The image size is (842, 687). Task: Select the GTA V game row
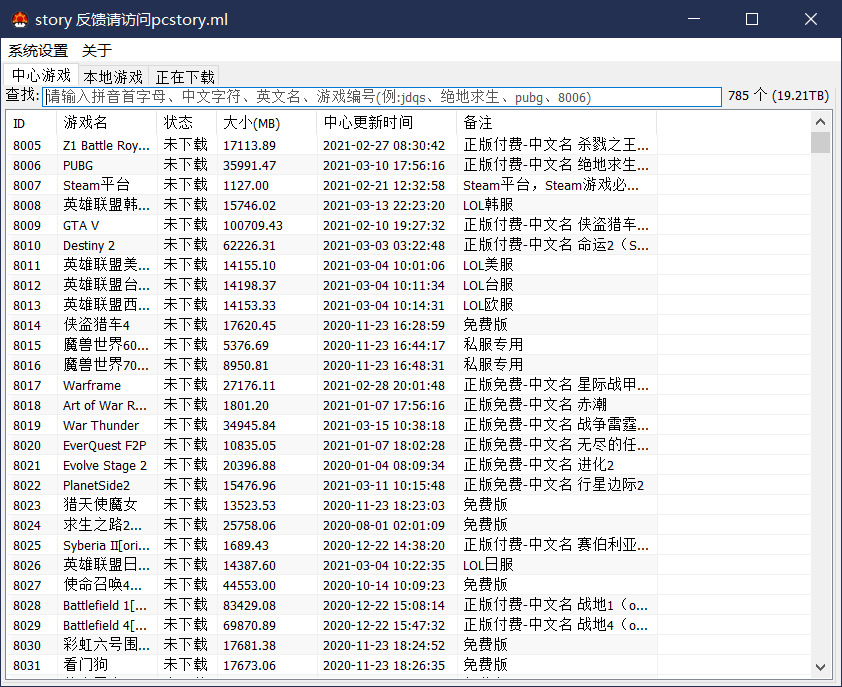pyautogui.click(x=332, y=226)
